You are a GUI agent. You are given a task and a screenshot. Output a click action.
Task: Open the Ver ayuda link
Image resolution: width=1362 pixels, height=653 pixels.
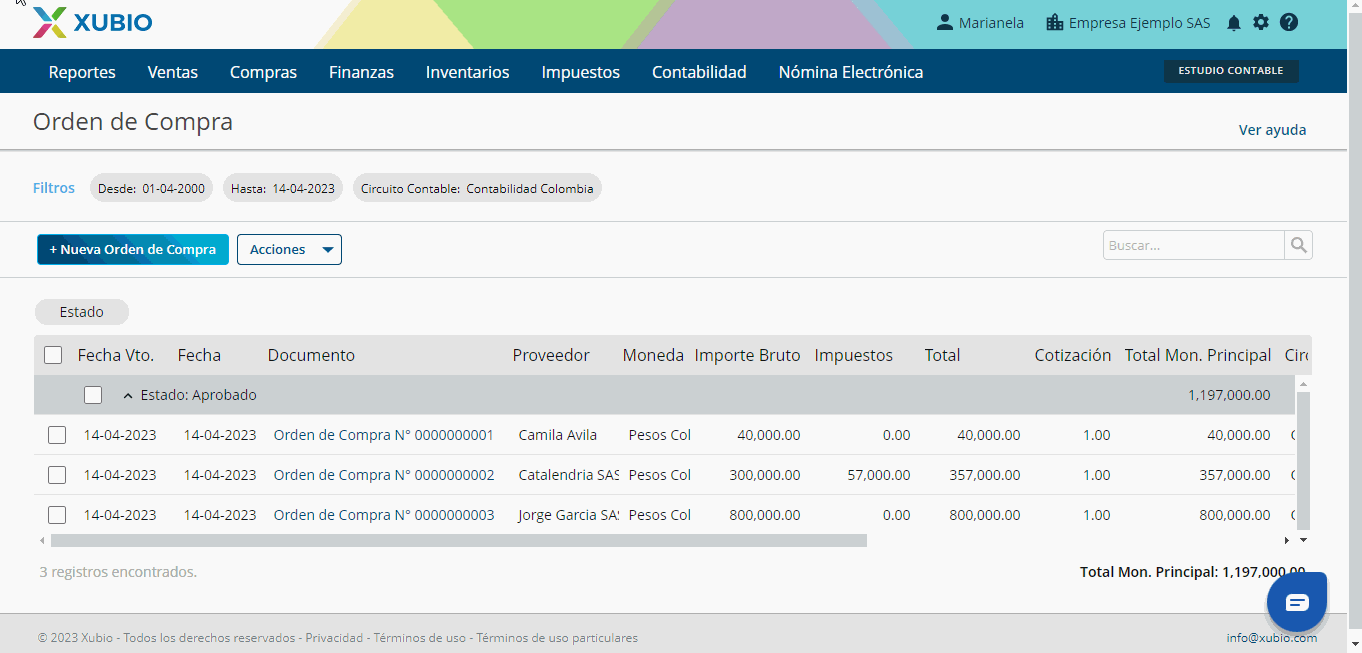(x=1272, y=130)
